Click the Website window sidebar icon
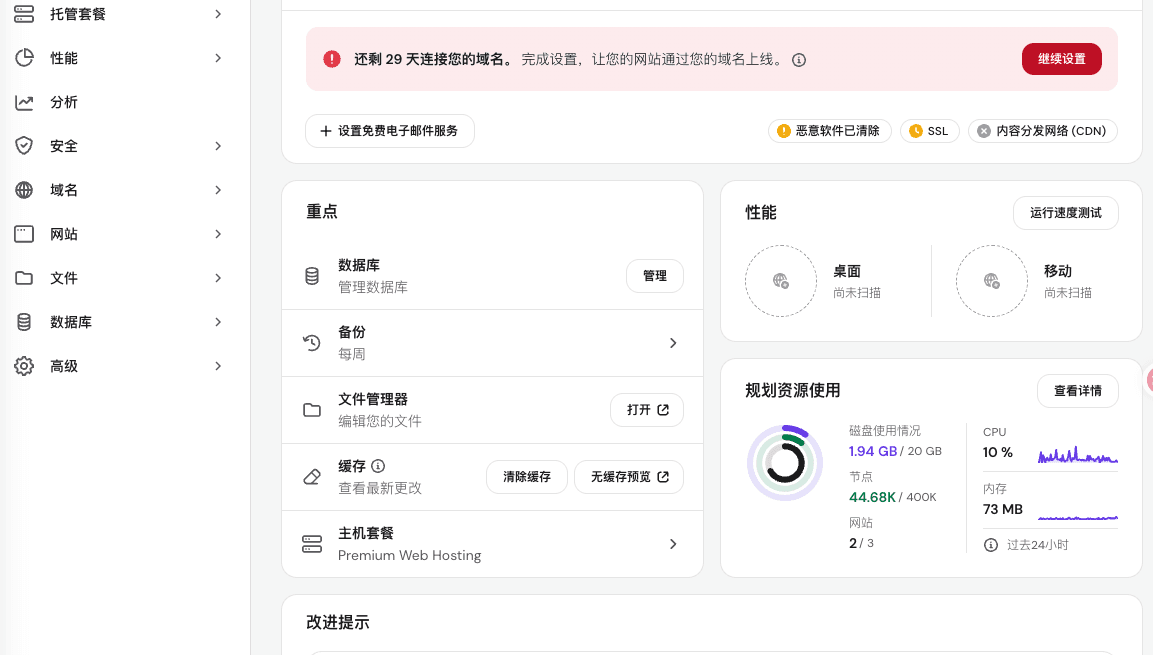 point(24,234)
